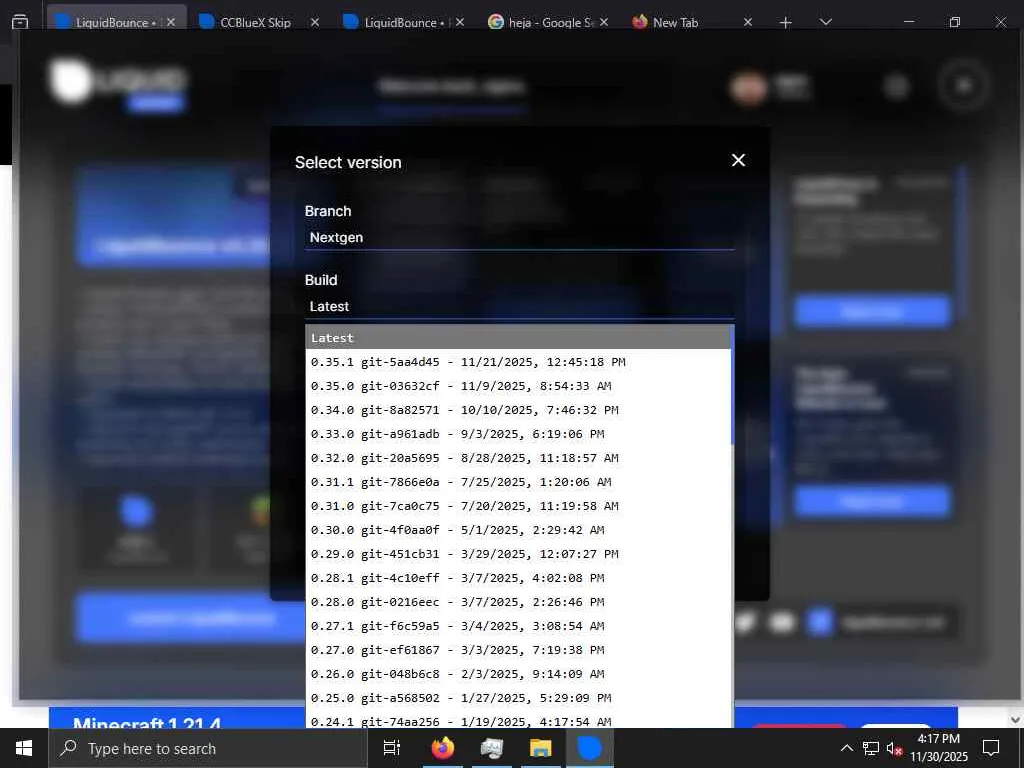Open the blue LiquidBounce launcher taskbar icon
Viewport: 1024px width, 768px height.
click(590, 748)
